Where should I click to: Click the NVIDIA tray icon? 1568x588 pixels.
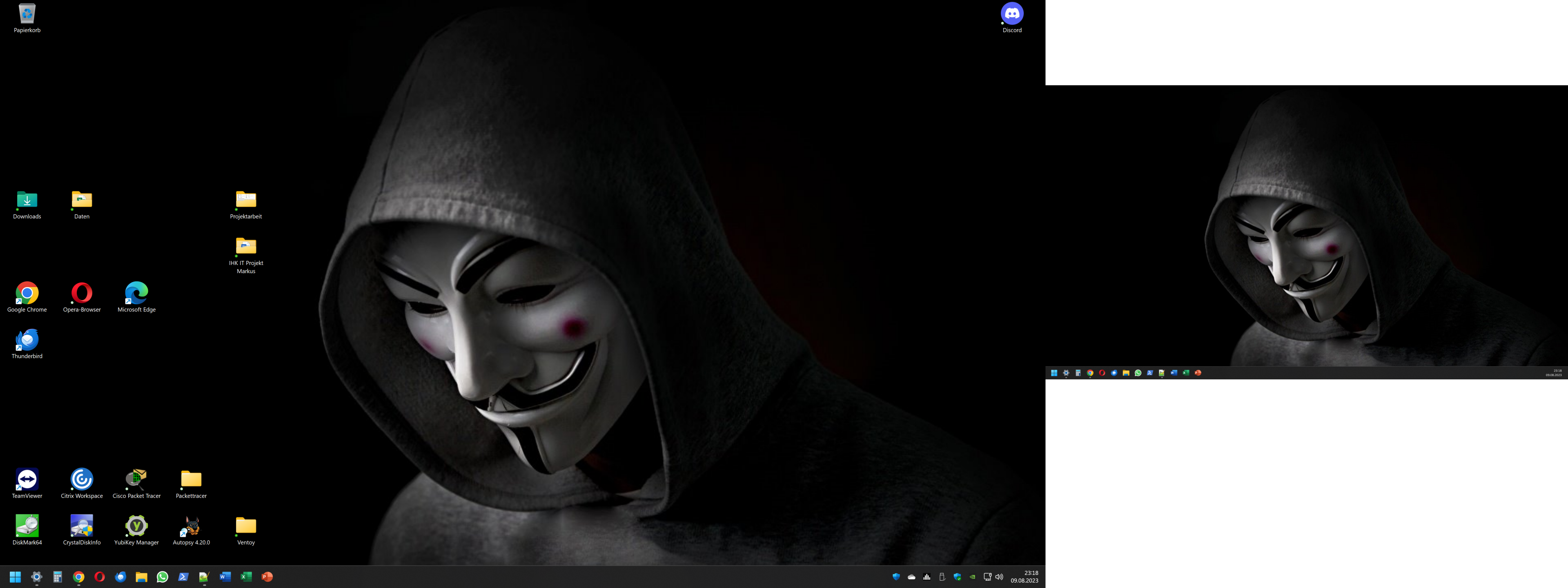tap(972, 577)
